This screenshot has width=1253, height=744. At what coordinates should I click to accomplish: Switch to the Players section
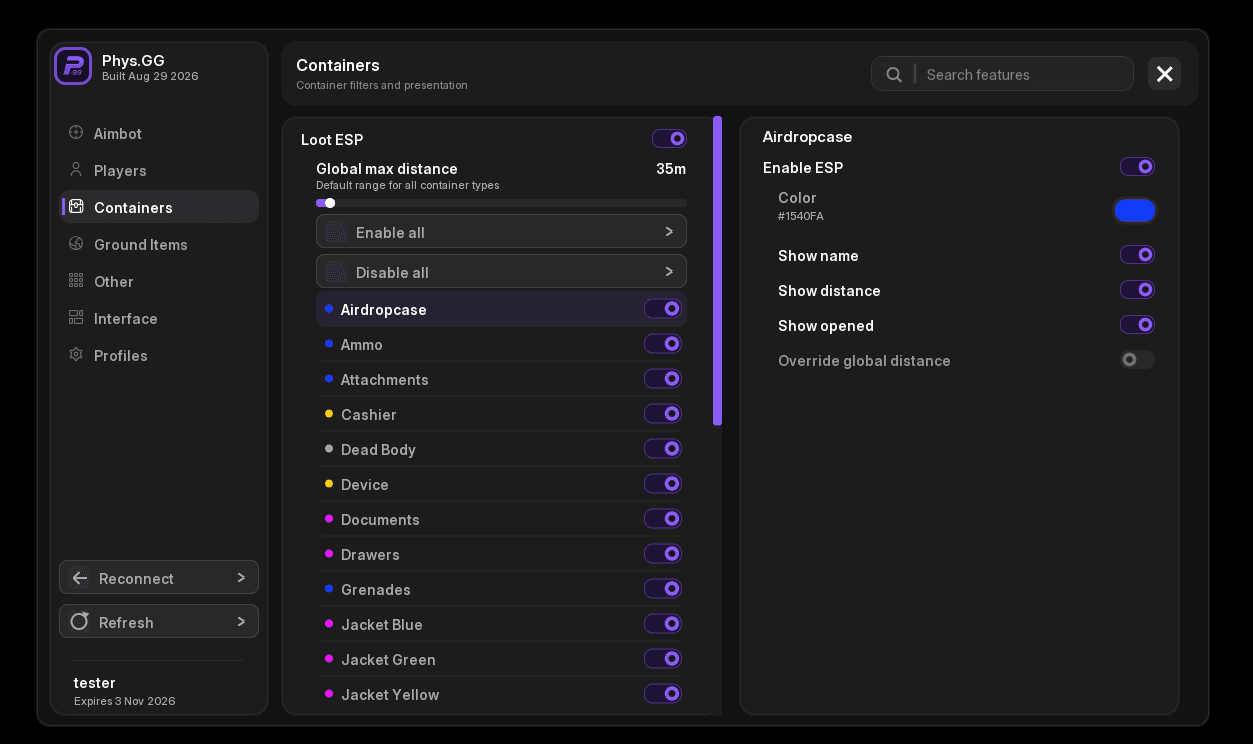click(160, 170)
